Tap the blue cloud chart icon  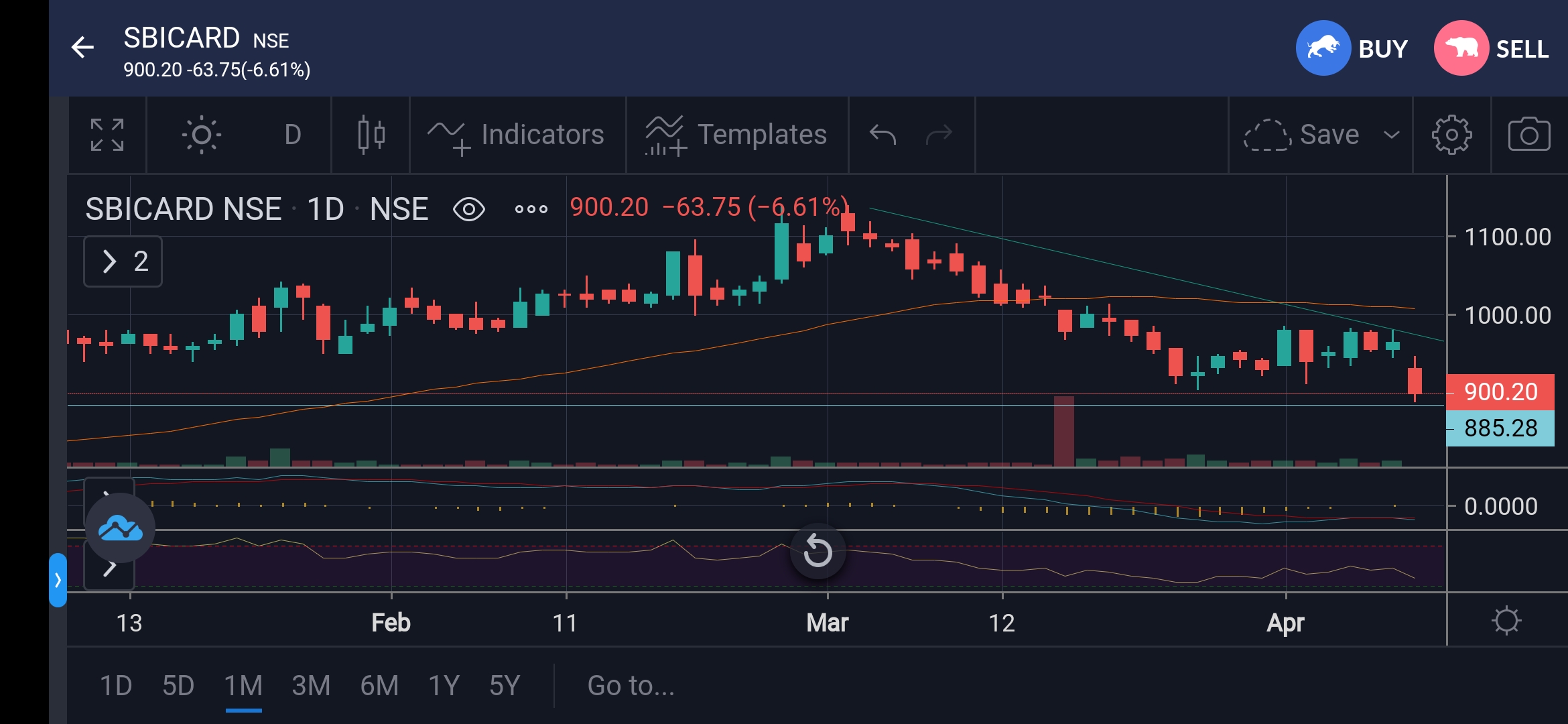point(120,528)
